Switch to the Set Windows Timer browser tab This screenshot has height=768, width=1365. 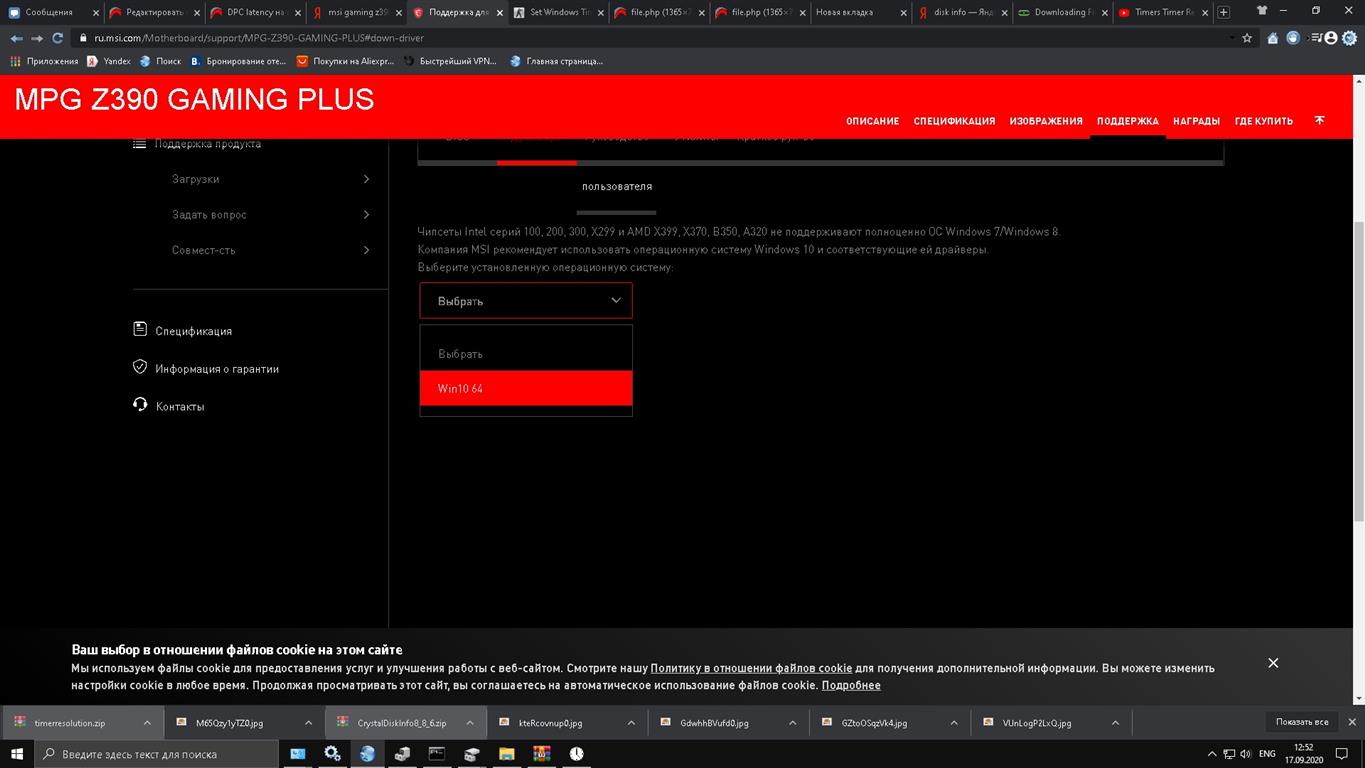pyautogui.click(x=558, y=12)
